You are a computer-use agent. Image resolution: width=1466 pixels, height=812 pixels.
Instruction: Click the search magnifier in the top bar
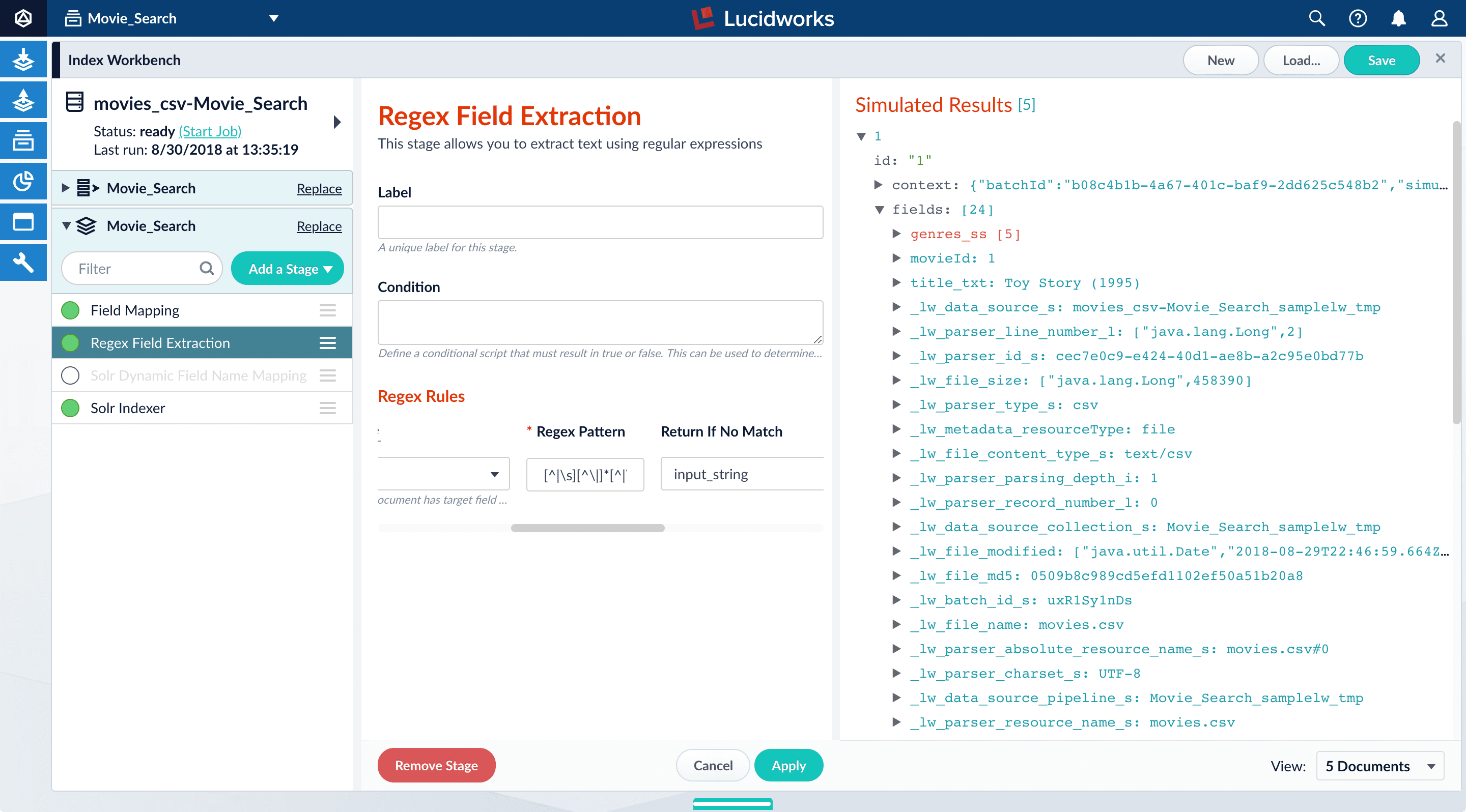click(1316, 18)
